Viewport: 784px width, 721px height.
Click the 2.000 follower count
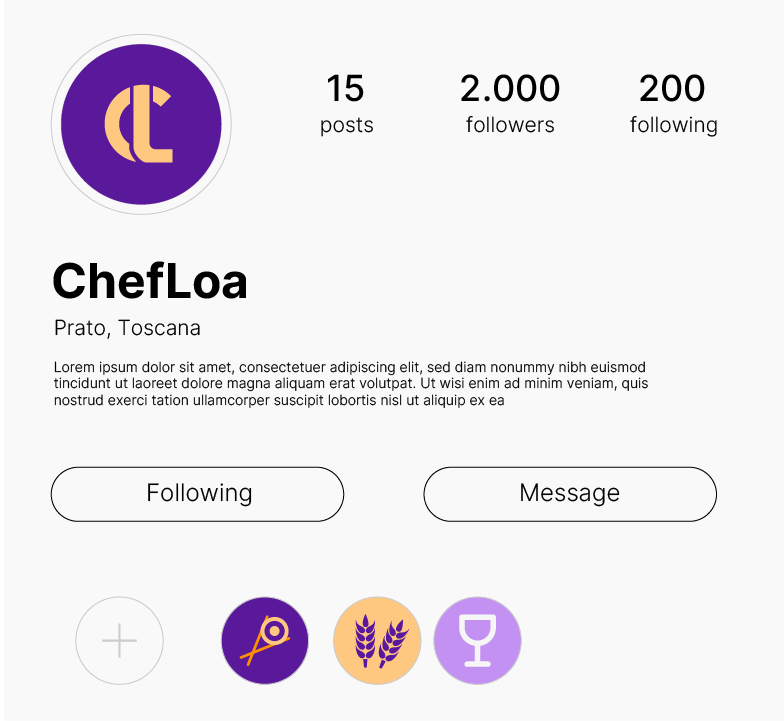coord(510,89)
